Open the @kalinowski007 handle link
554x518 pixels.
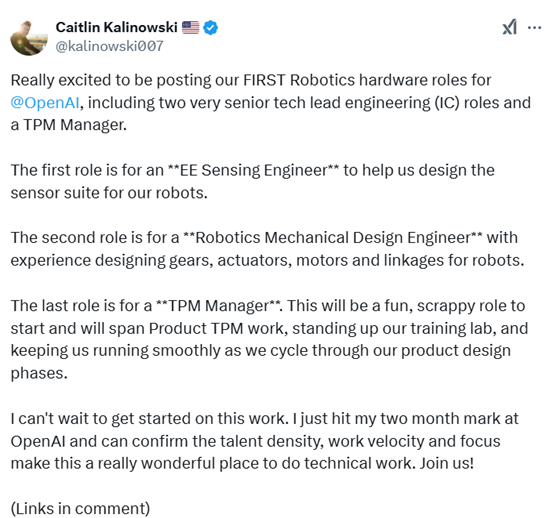pyautogui.click(x=109, y=46)
